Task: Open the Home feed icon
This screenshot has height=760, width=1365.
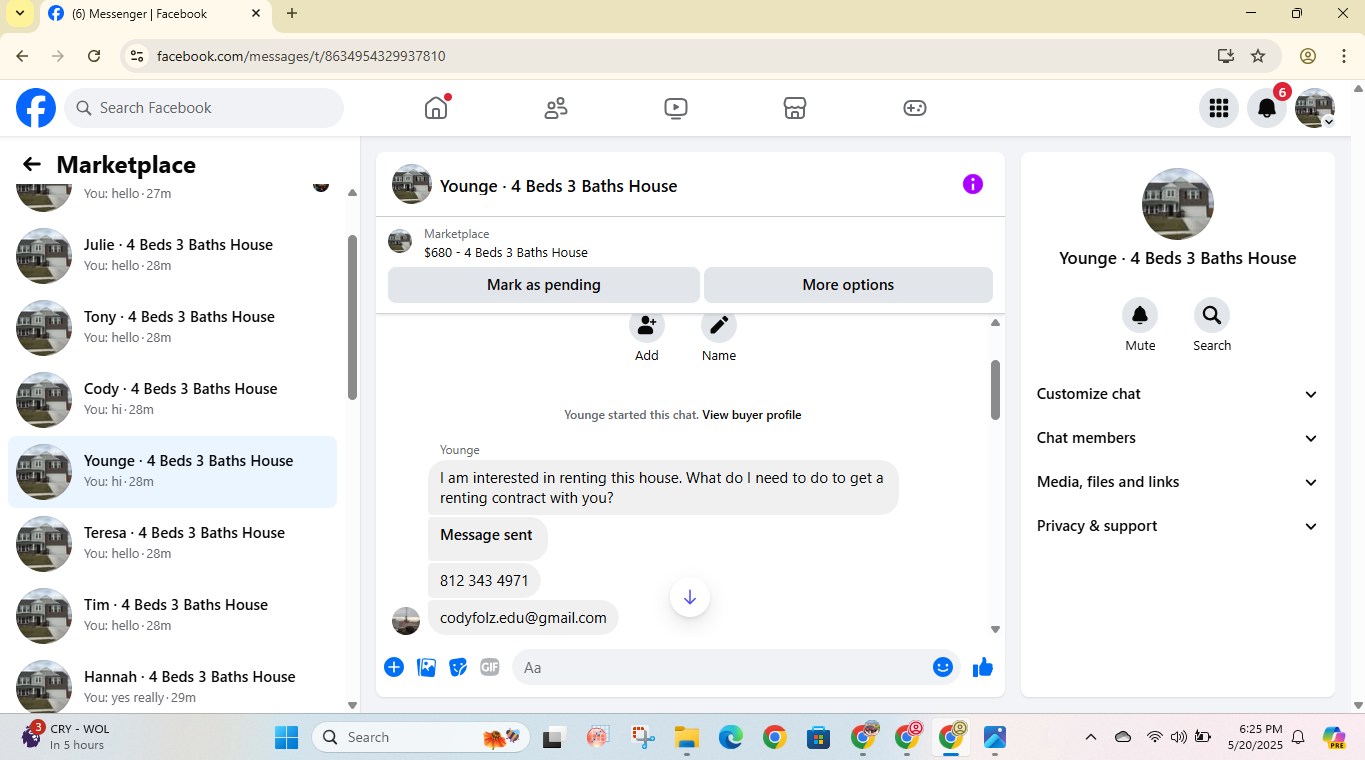Action: coord(436,108)
